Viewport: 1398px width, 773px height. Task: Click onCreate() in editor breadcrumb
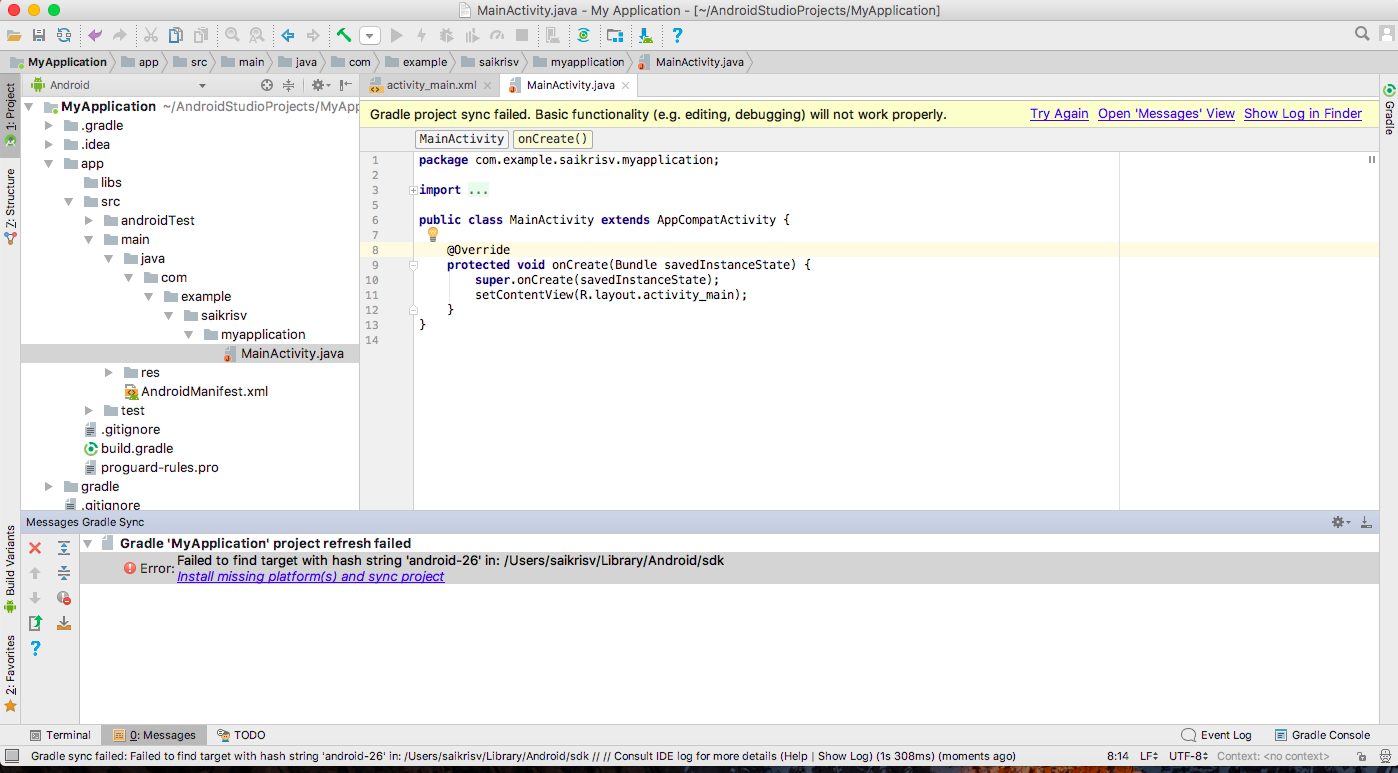point(553,139)
